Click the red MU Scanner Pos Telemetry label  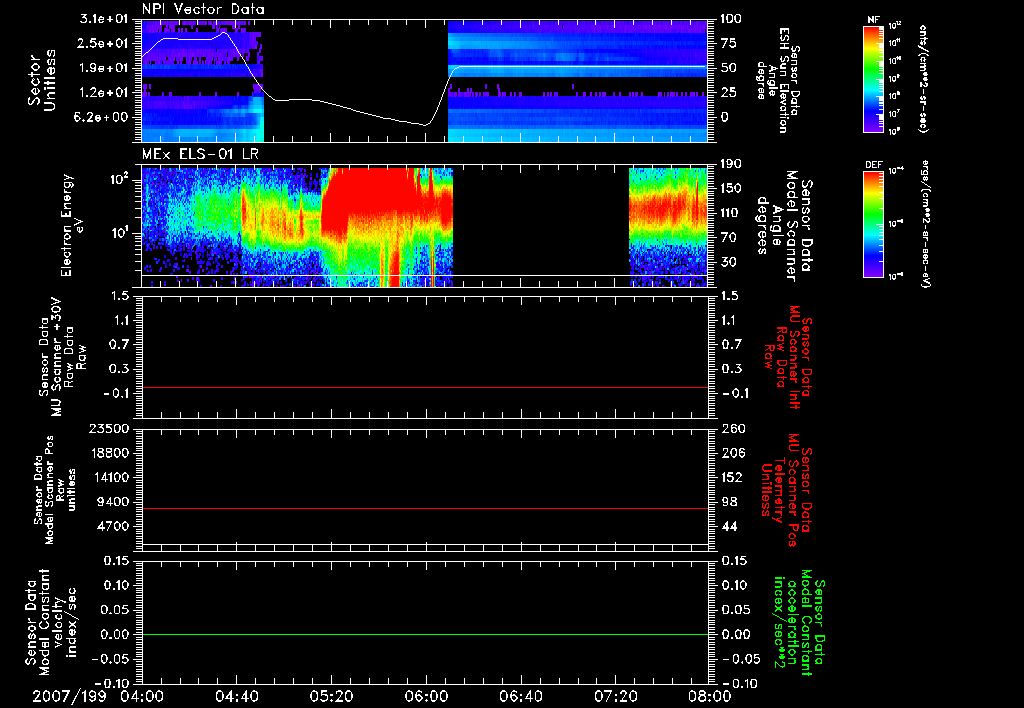(x=786, y=490)
